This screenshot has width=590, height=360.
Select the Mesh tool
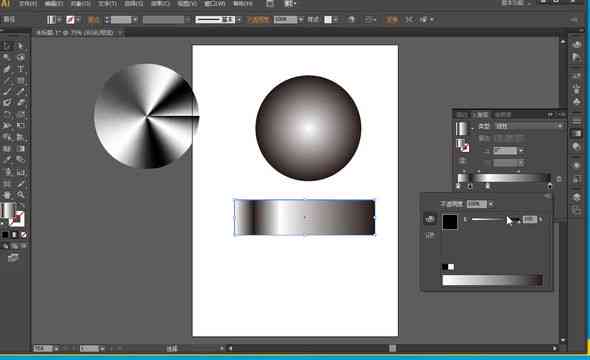[x=6, y=149]
